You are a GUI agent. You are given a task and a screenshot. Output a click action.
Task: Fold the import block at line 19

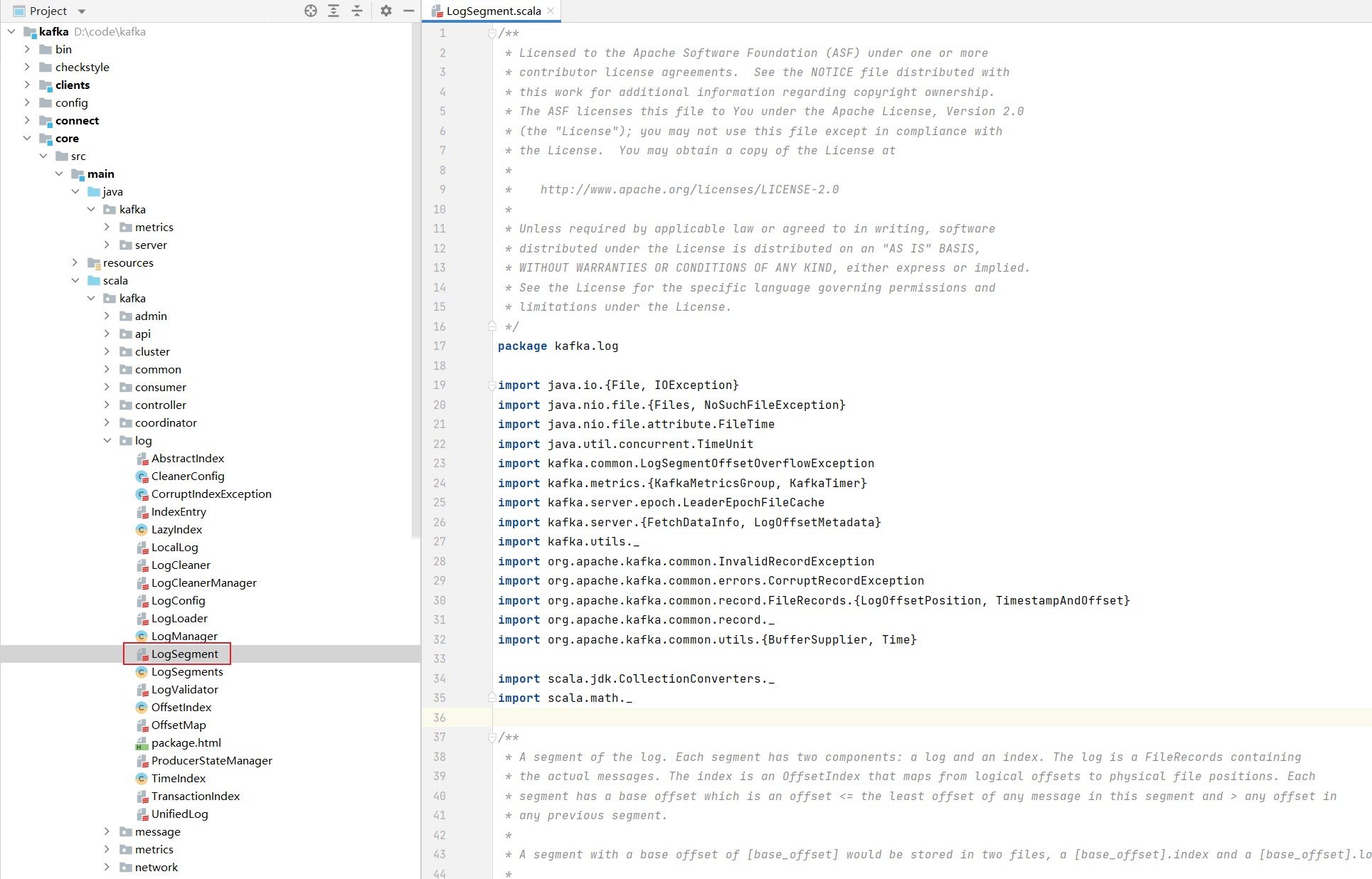point(491,385)
